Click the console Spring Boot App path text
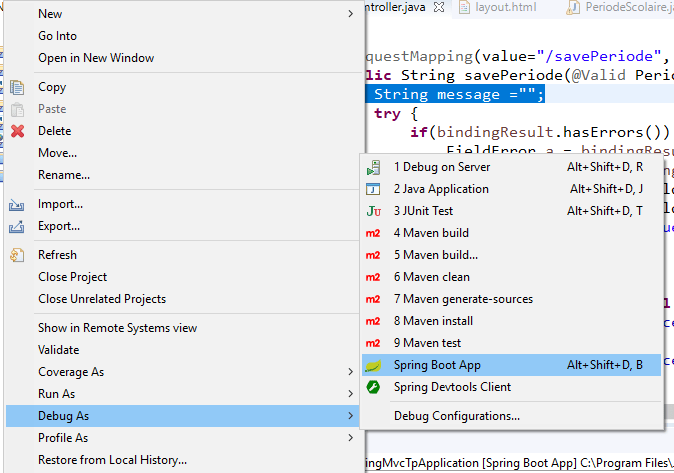Viewport: 674px width, 473px height. (x=519, y=463)
